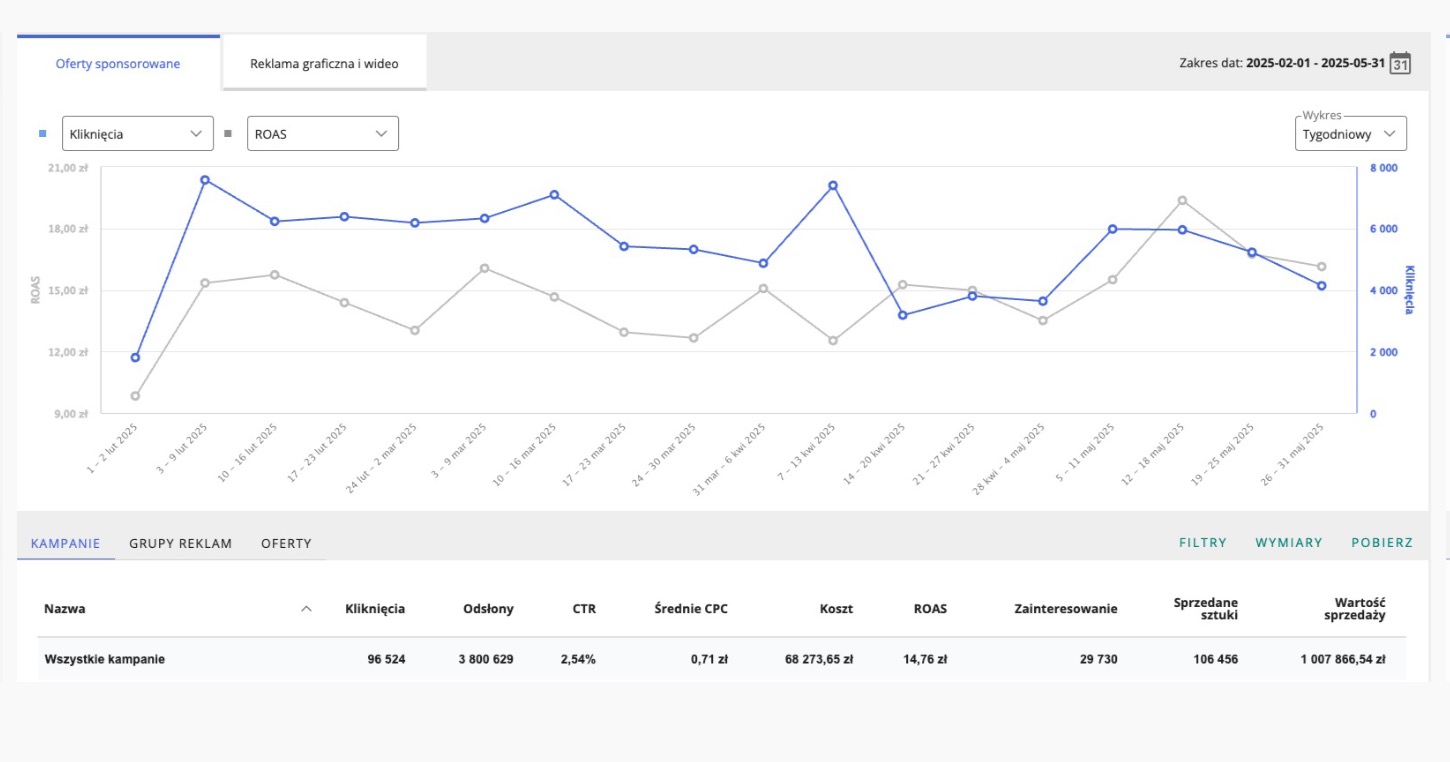Image resolution: width=1450 pixels, height=762 pixels.
Task: Switch to the Oferty sponsorowane tab
Action: 118,64
